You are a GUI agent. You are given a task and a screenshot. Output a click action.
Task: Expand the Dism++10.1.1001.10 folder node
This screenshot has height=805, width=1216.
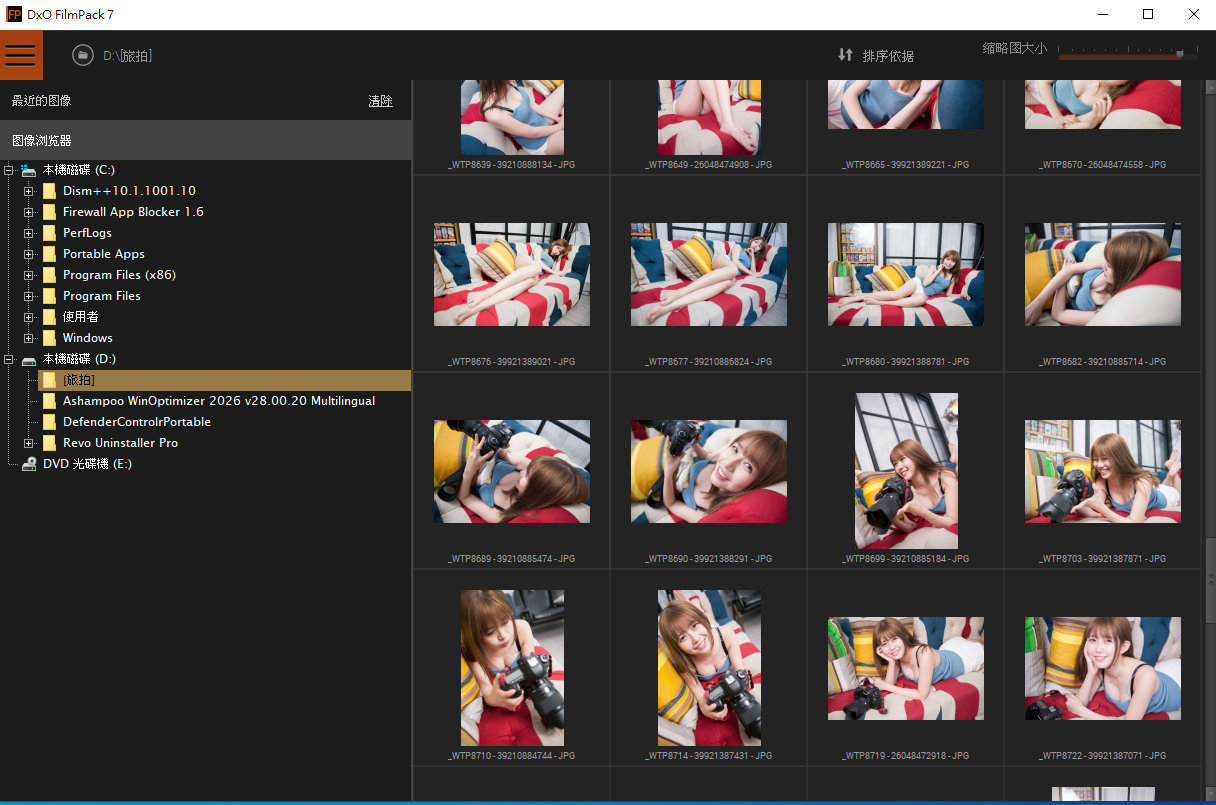pyautogui.click(x=29, y=191)
